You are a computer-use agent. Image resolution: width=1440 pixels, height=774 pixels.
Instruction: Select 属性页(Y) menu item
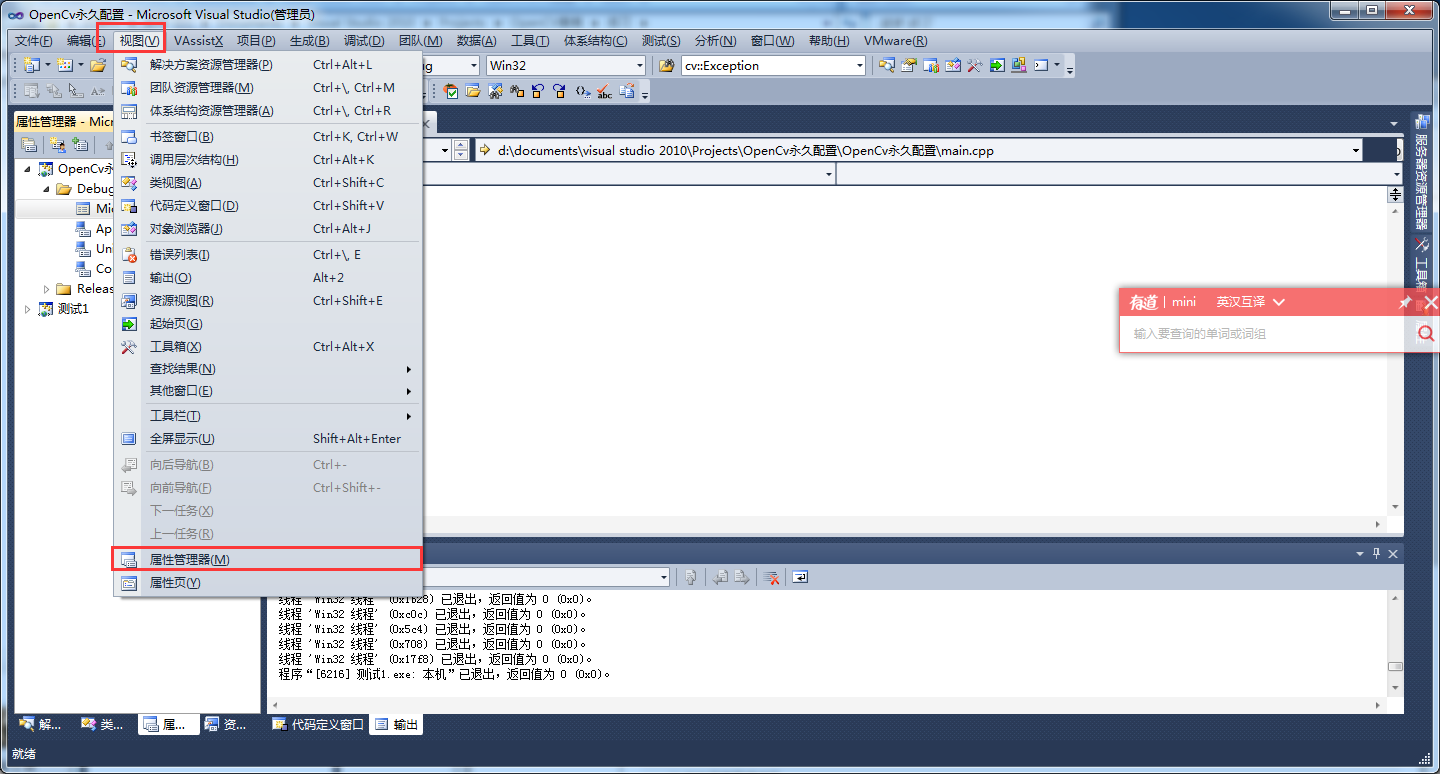267,583
